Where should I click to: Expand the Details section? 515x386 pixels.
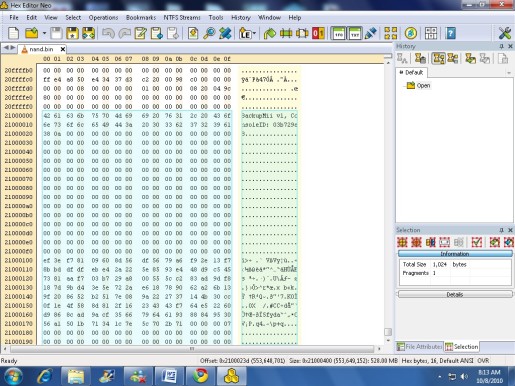pyautogui.click(x=455, y=294)
